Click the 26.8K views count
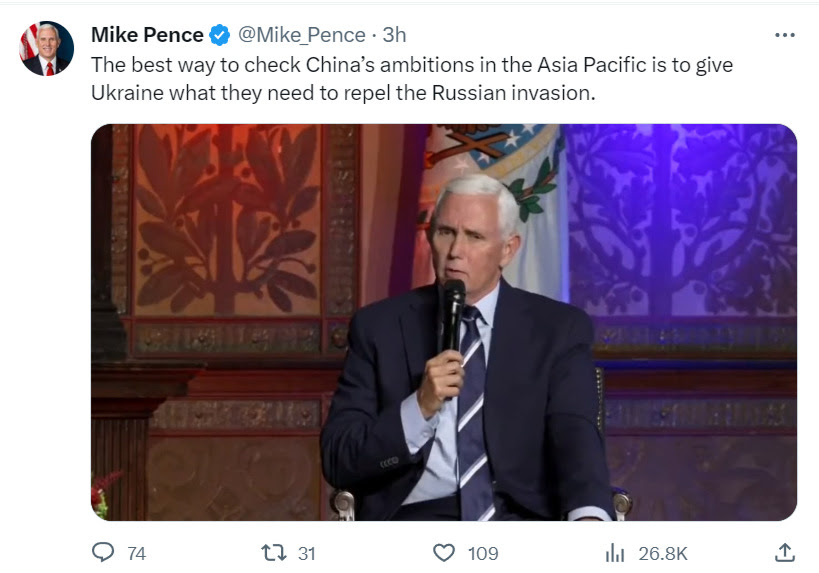 662,553
